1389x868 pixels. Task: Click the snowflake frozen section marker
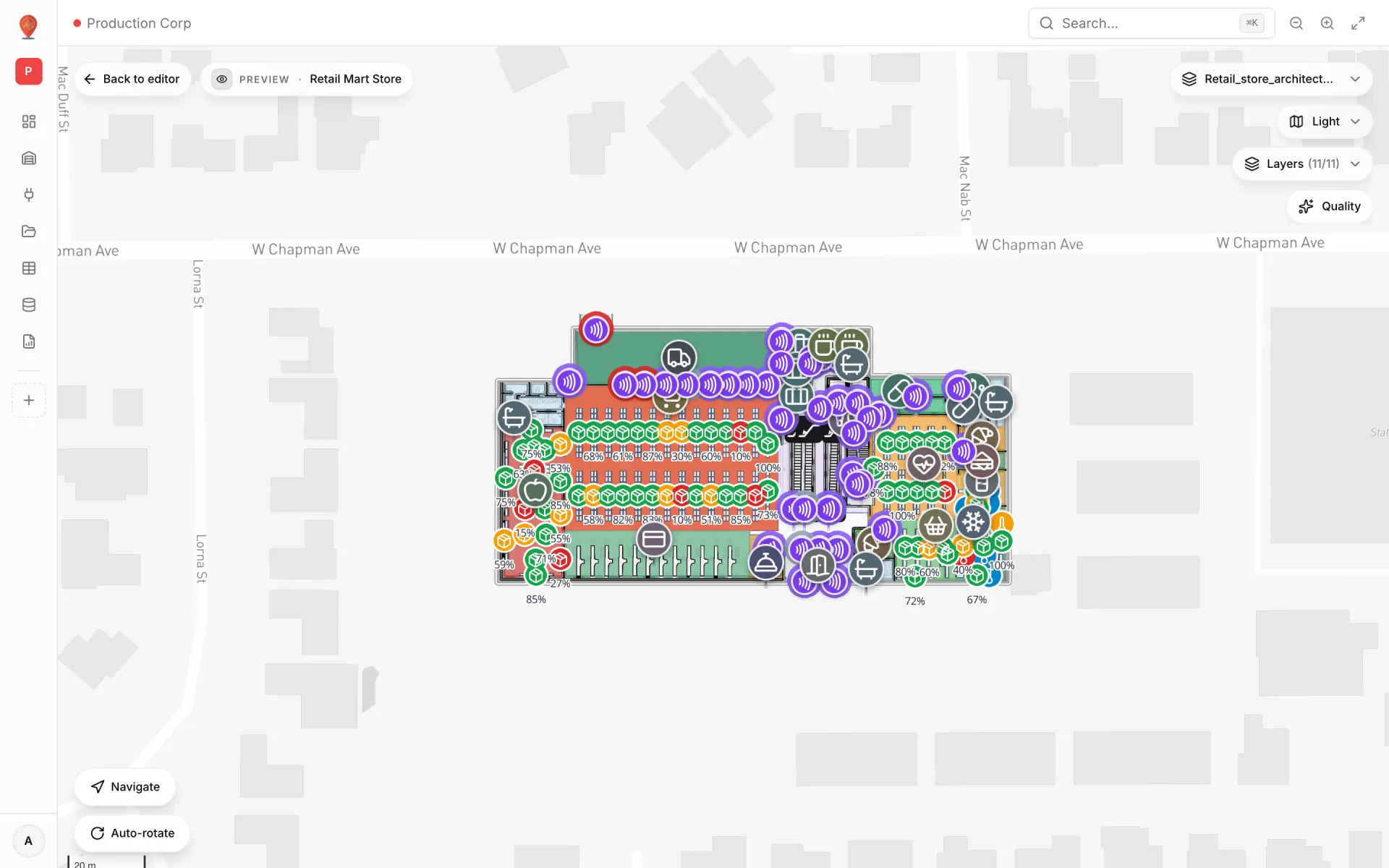(x=974, y=521)
